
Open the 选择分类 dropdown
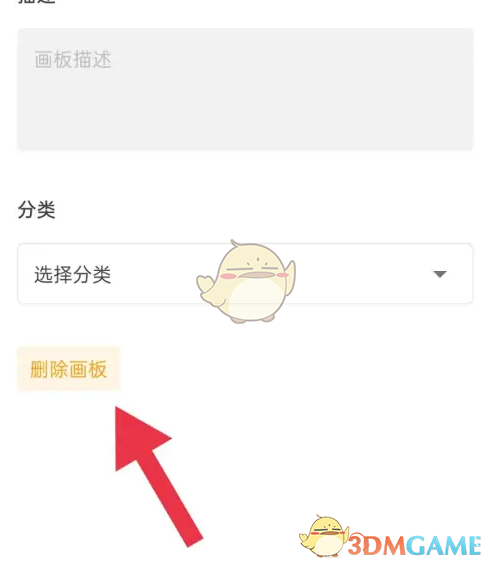(x=245, y=274)
